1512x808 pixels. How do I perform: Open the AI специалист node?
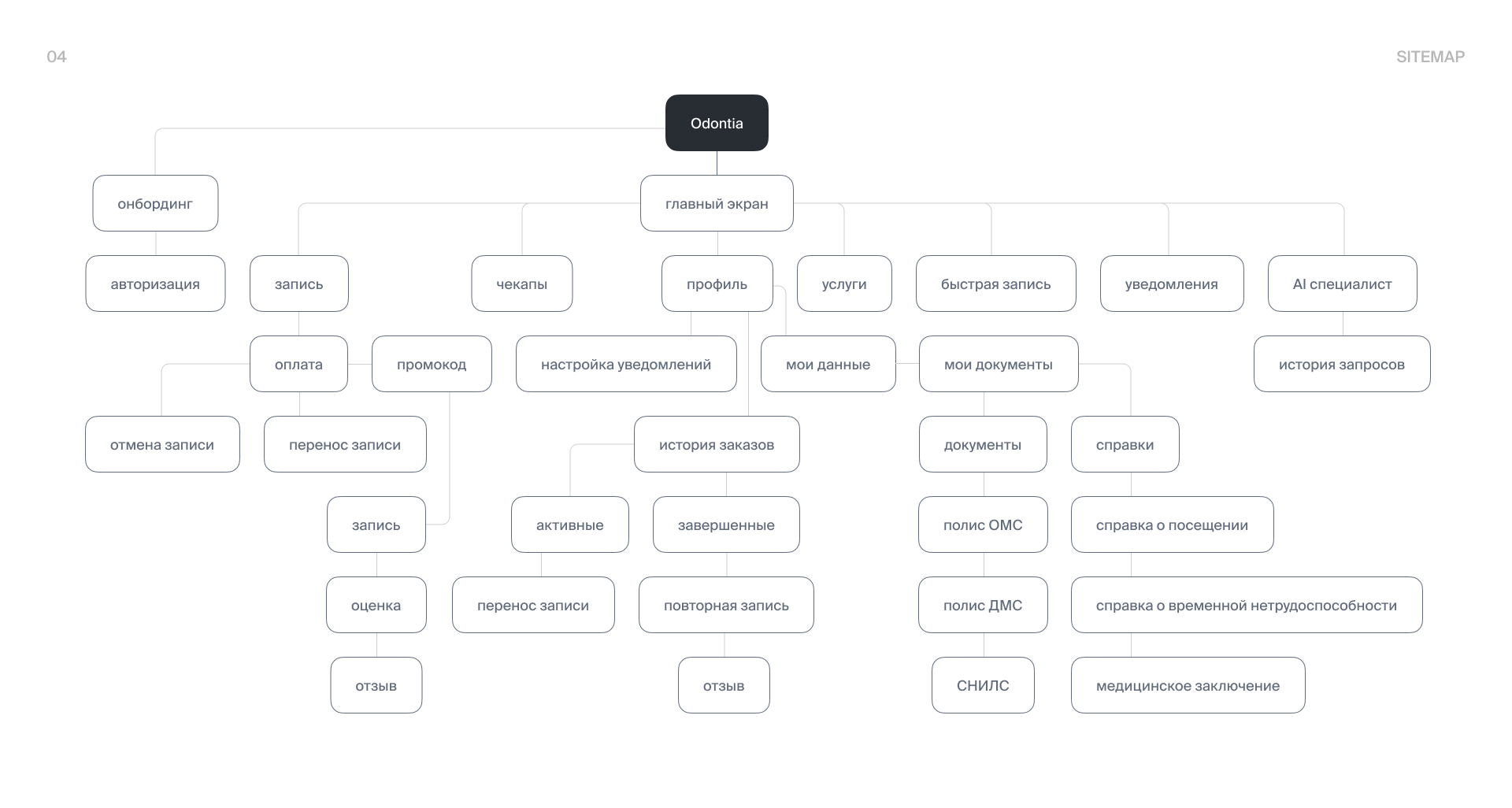click(x=1342, y=284)
